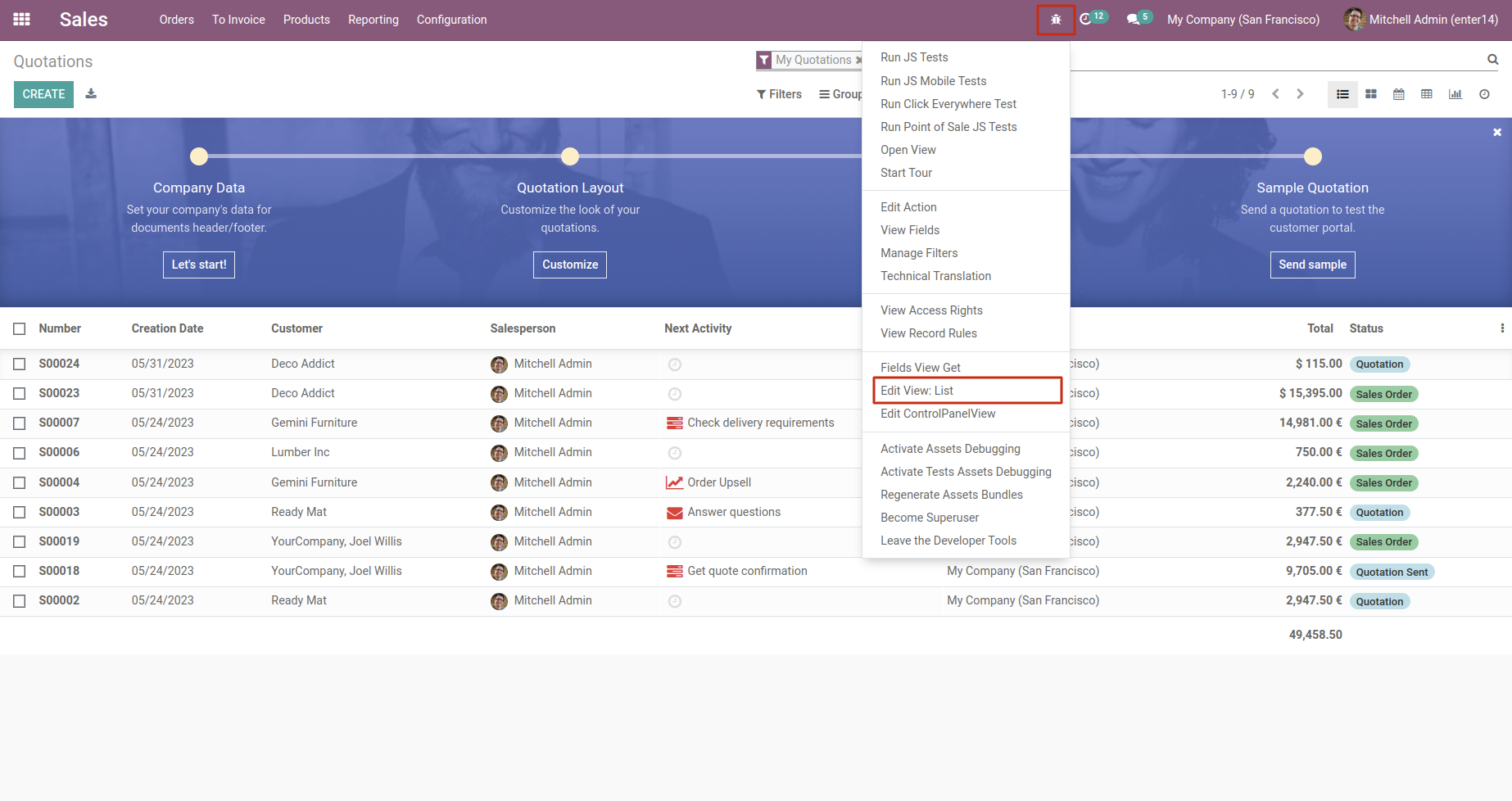
Task: Click the activity clock icon for S00019
Action: tap(675, 542)
